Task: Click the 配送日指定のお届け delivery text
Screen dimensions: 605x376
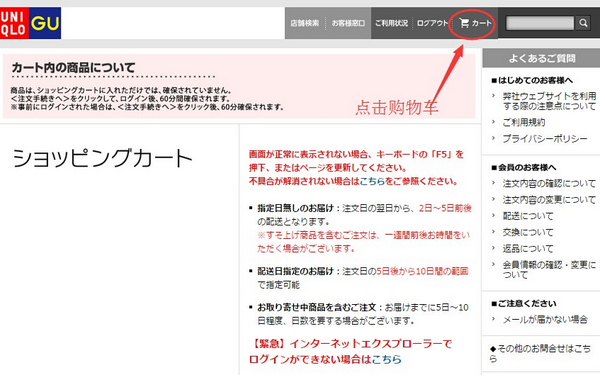Action: [295, 271]
